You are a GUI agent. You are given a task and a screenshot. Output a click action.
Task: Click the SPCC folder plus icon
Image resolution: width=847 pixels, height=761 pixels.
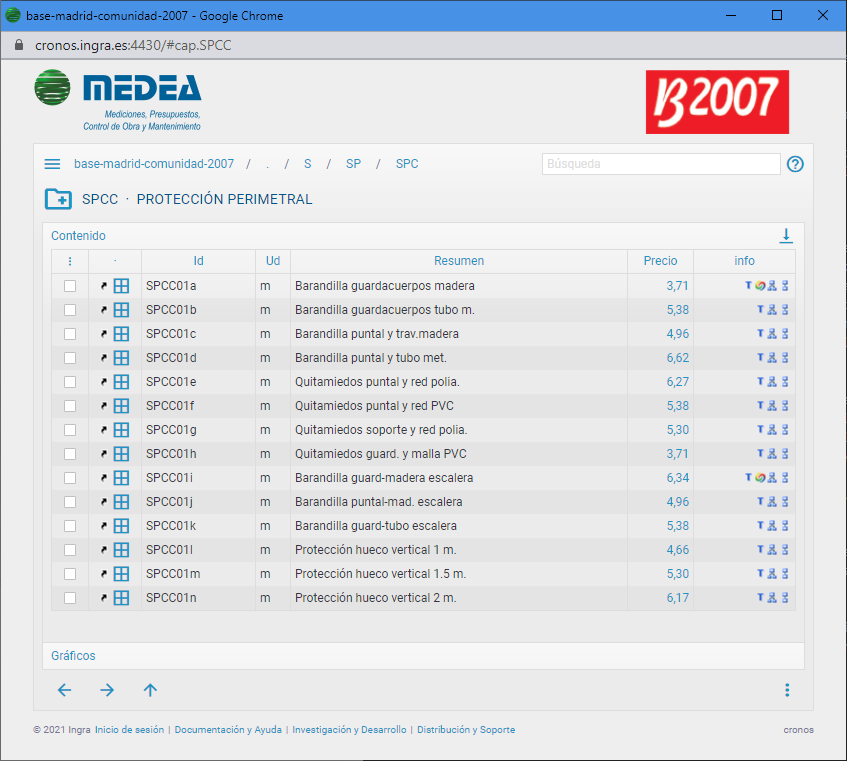pos(58,199)
